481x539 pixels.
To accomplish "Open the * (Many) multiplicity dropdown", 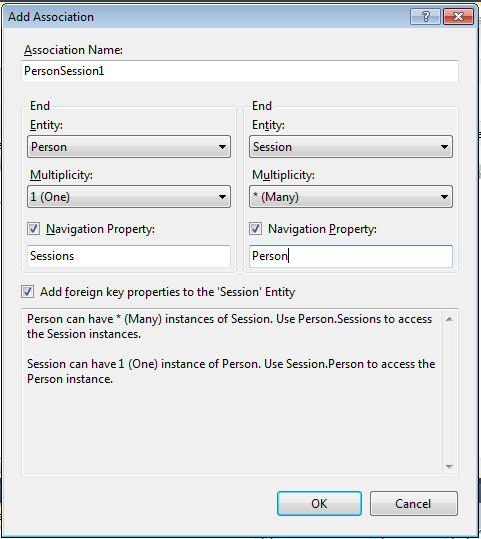I will tap(351, 197).
